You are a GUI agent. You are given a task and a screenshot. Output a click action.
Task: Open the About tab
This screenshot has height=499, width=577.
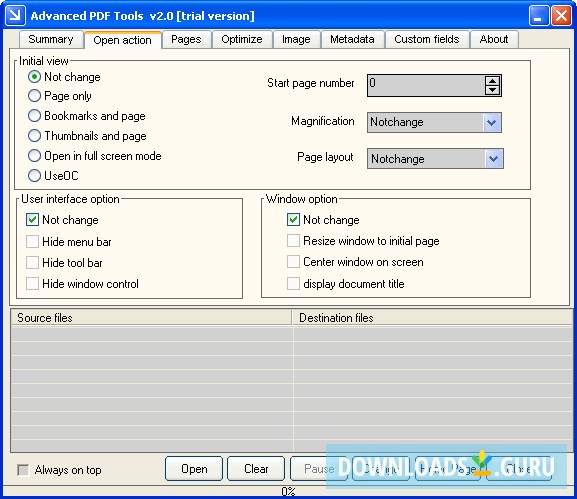pyautogui.click(x=494, y=39)
